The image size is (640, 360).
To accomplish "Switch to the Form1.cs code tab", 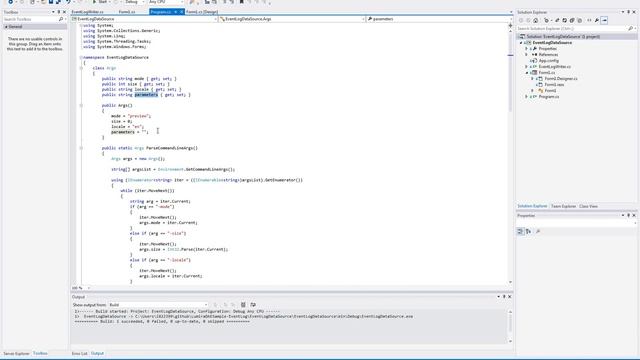I will tap(127, 12).
